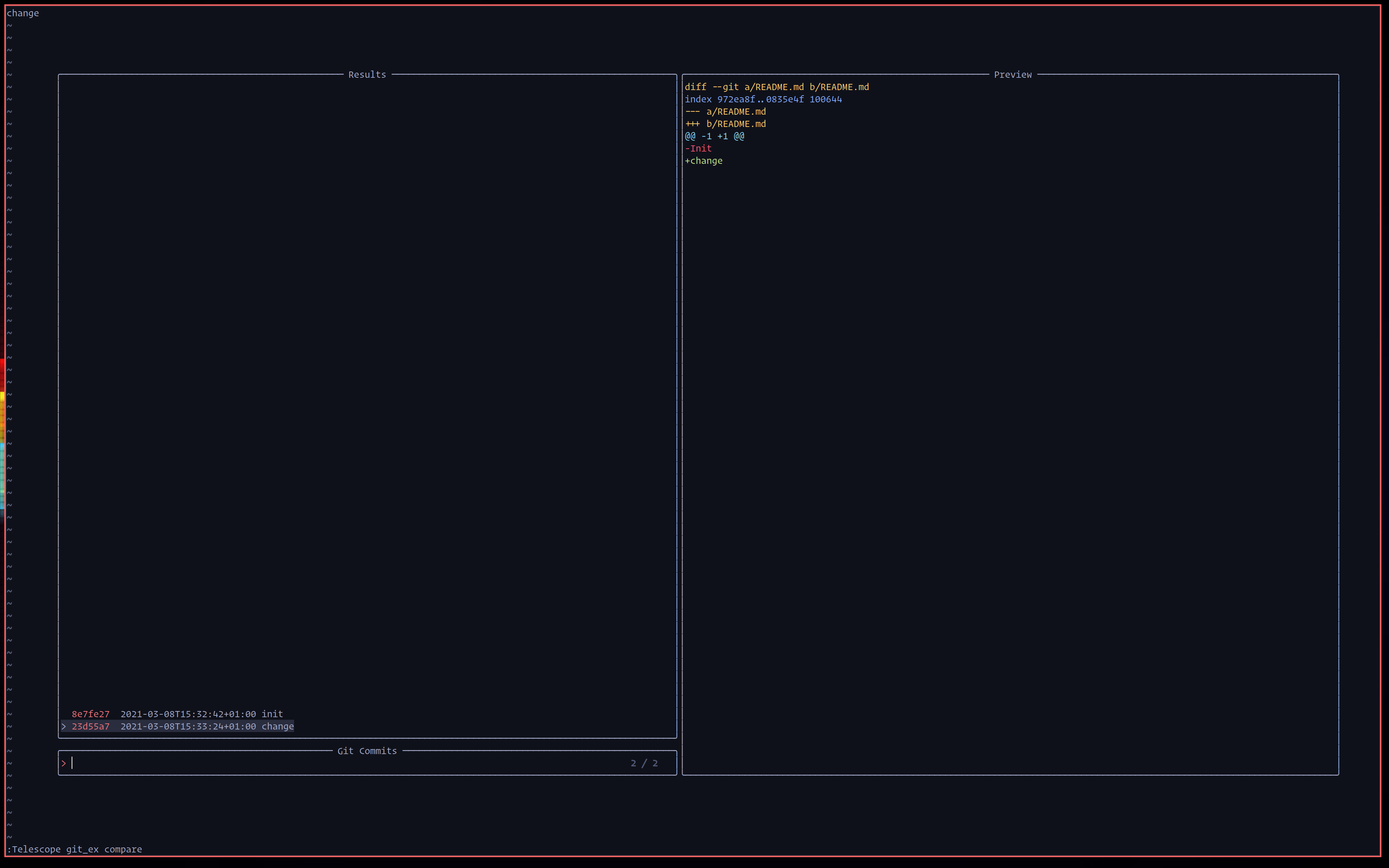
Task: Click the red commit hash 8e7fe27
Action: coord(90,714)
